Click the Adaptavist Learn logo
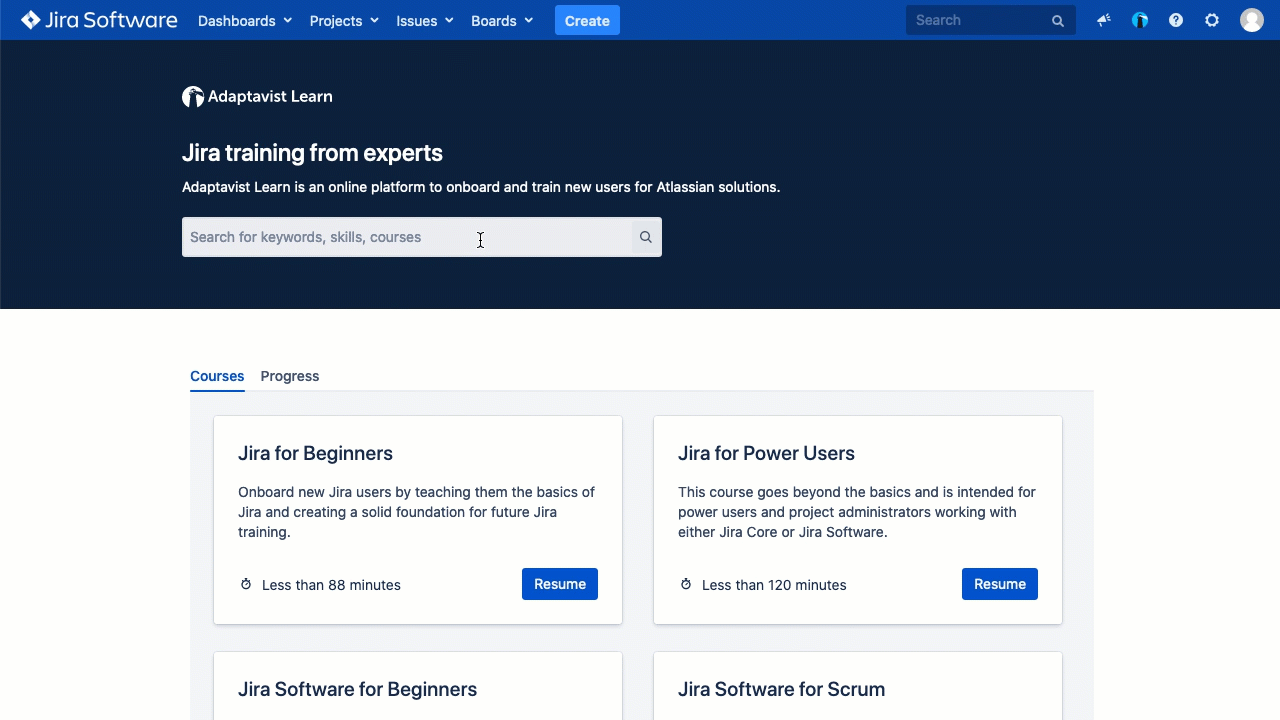Viewport: 1280px width, 720px height. (257, 97)
